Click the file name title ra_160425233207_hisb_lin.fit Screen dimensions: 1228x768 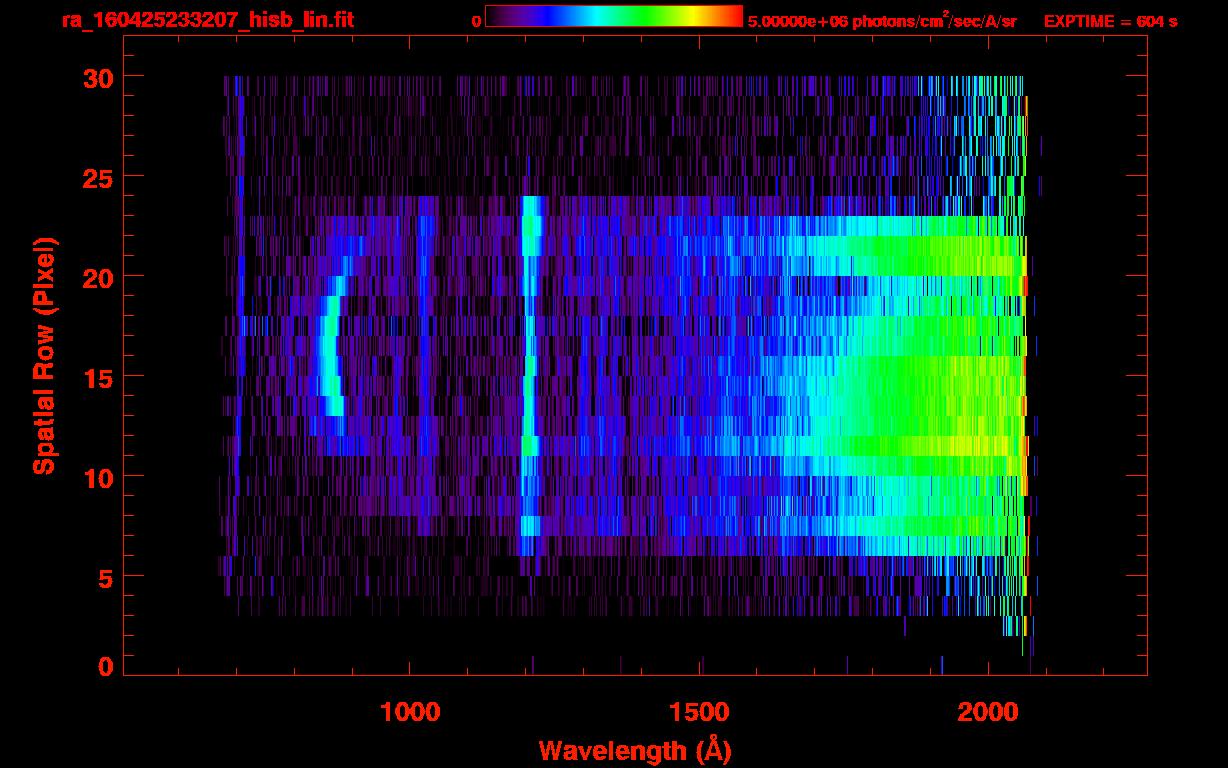tap(207, 20)
